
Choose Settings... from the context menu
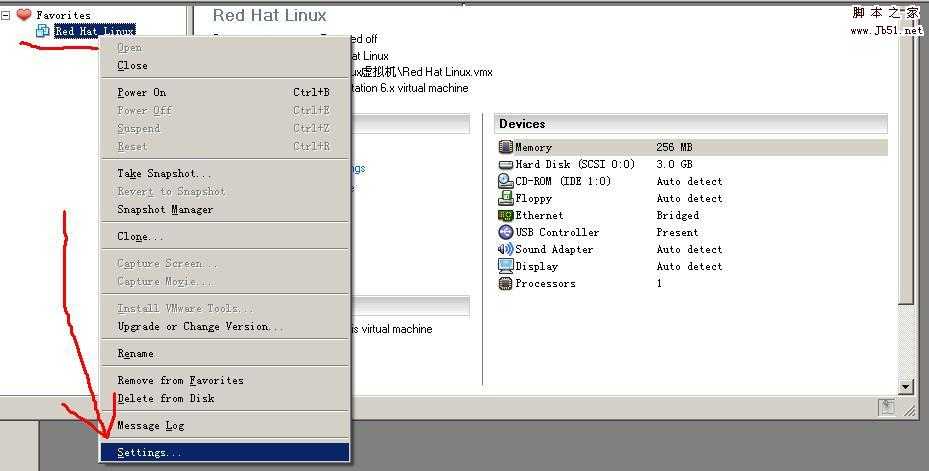225,452
